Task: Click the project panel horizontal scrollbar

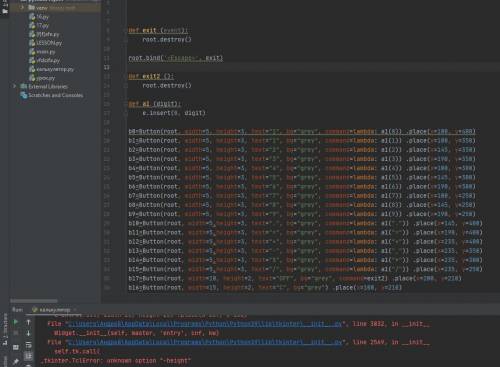Action: [x=34, y=301]
